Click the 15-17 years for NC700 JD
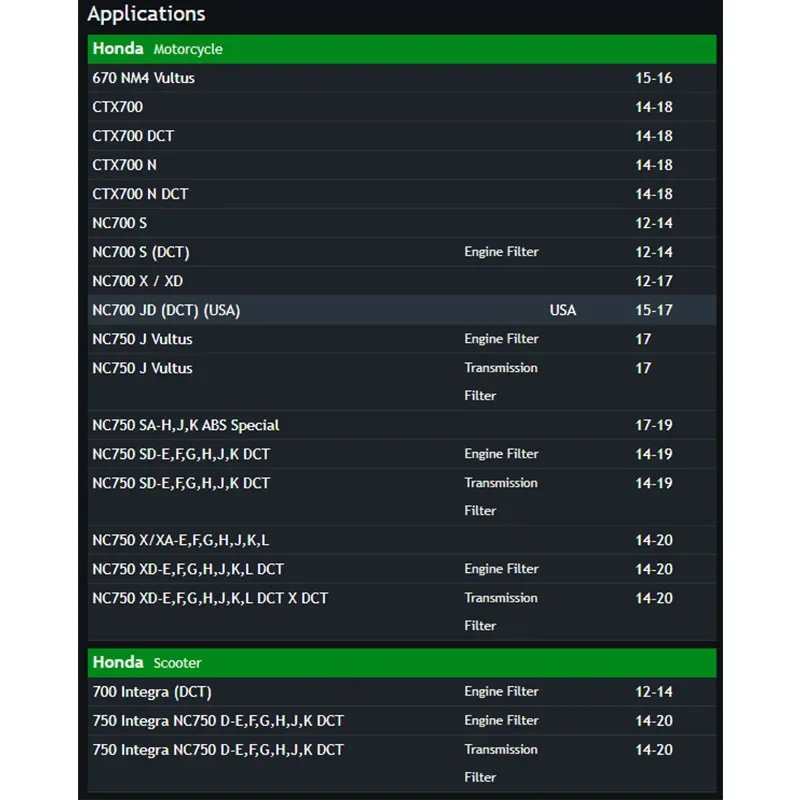This screenshot has width=800, height=800. click(x=654, y=311)
